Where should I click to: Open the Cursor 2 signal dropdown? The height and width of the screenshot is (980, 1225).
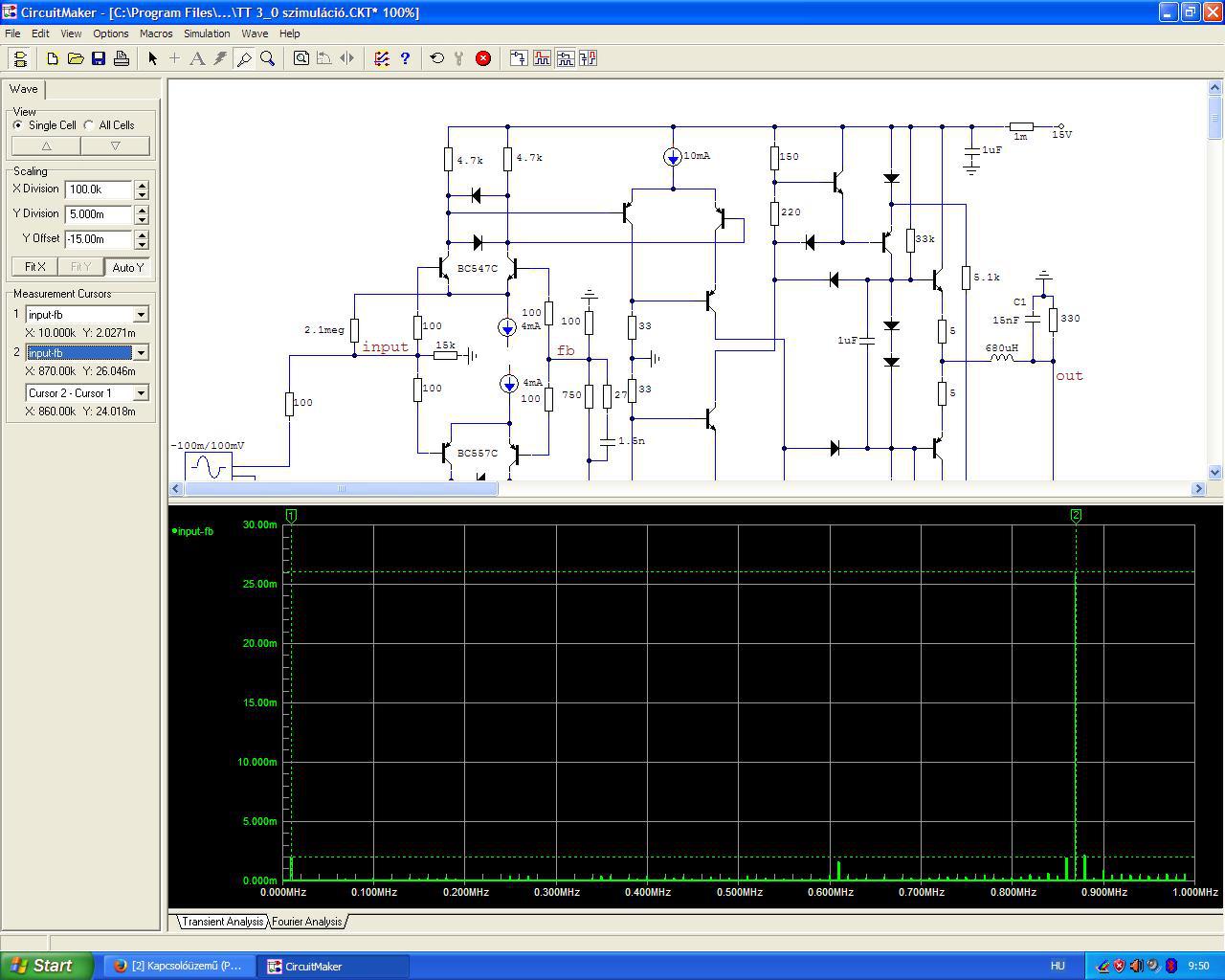click(141, 353)
